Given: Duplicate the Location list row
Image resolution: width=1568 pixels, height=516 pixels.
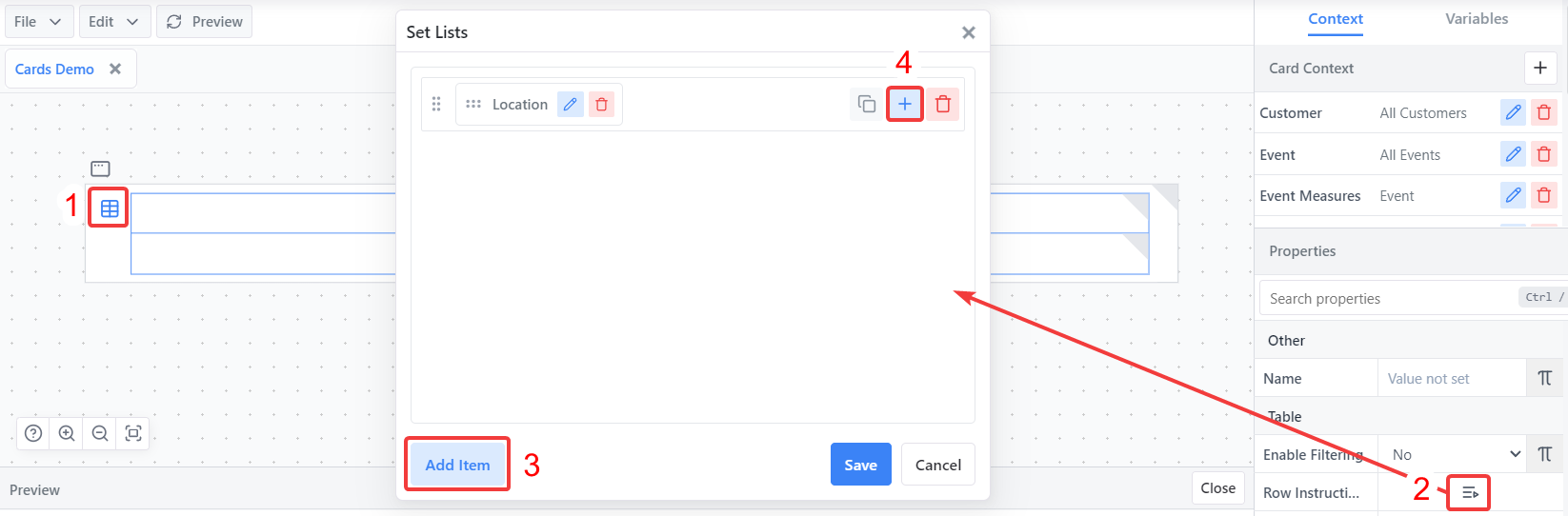Looking at the screenshot, I should click(866, 105).
